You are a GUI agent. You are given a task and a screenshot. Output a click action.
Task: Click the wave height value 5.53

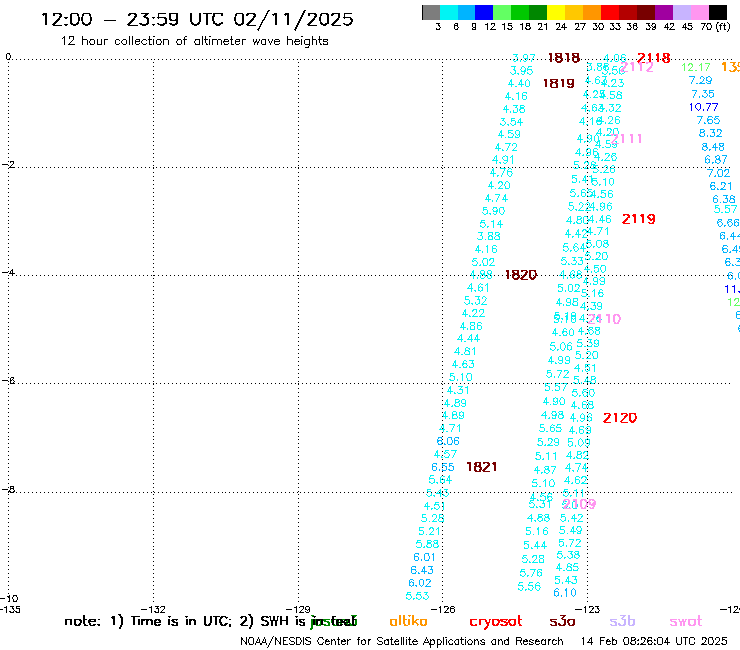417,596
